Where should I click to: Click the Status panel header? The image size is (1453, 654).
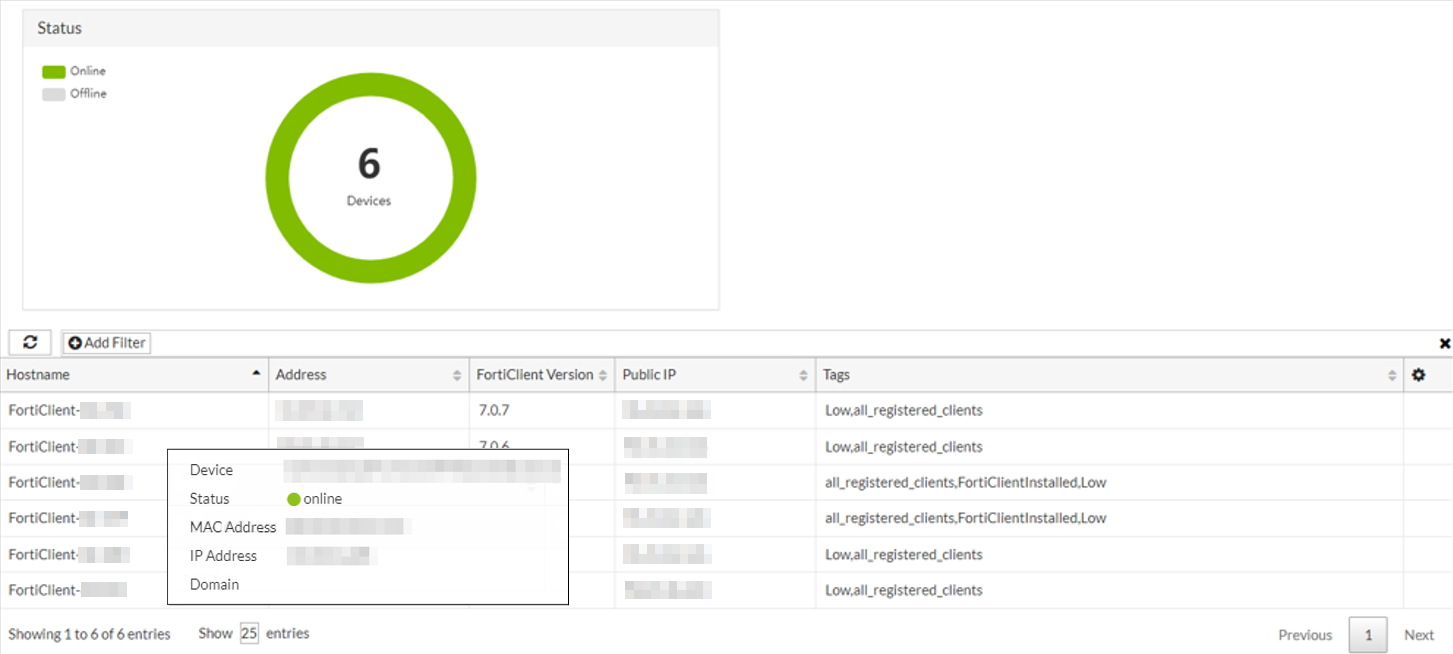click(x=58, y=28)
